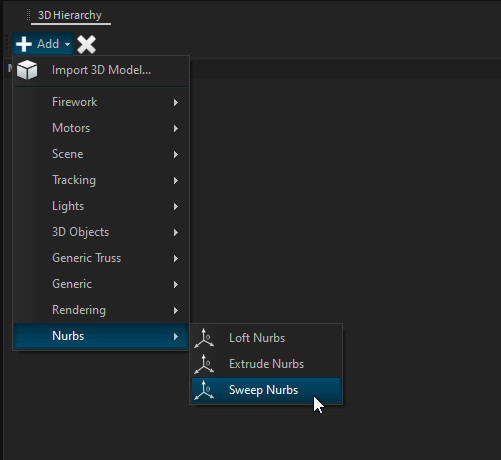Select Extrude Nurbs from submenu
This screenshot has height=460, width=501.
point(266,364)
